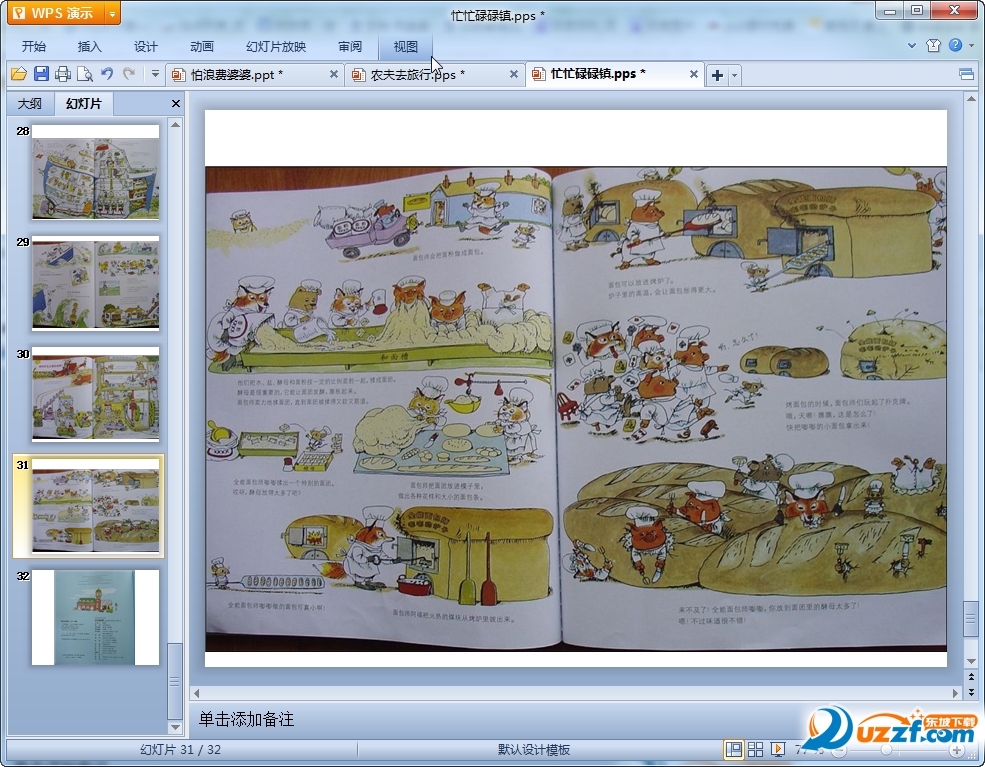
Task: Open the 设计 ribbon tab
Action: click(145, 46)
